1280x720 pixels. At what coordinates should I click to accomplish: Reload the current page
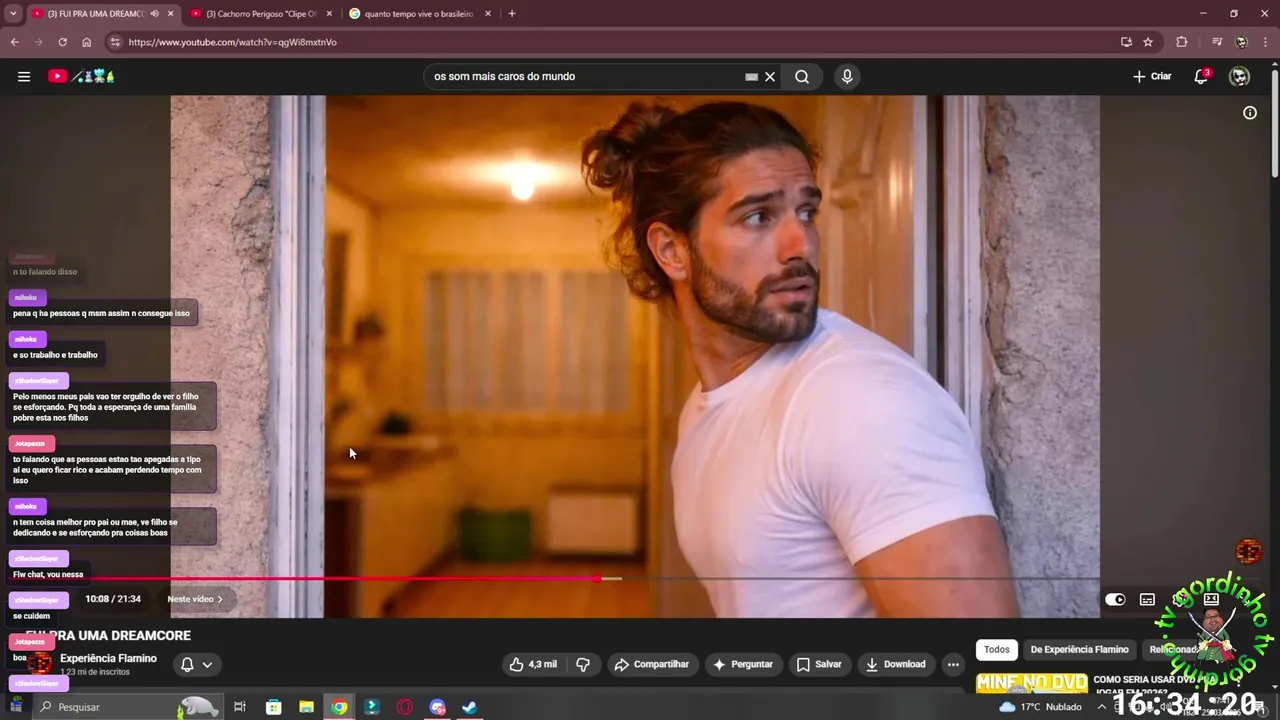62,42
